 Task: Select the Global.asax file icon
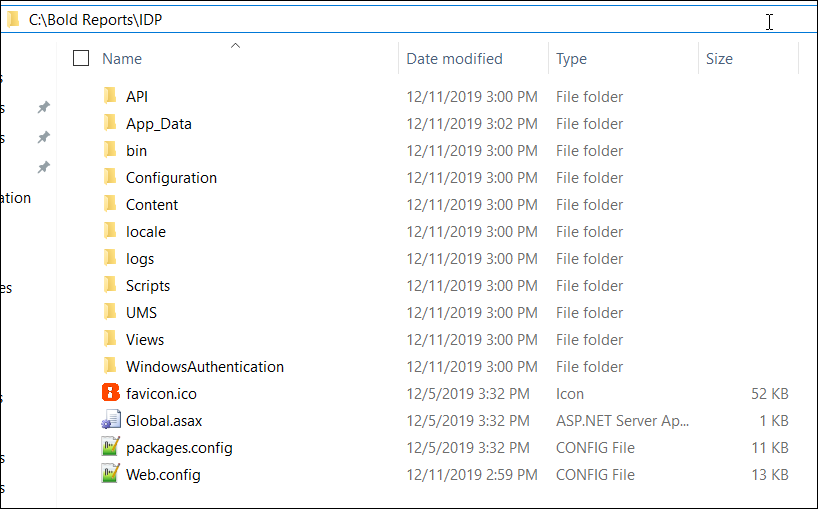(x=111, y=420)
